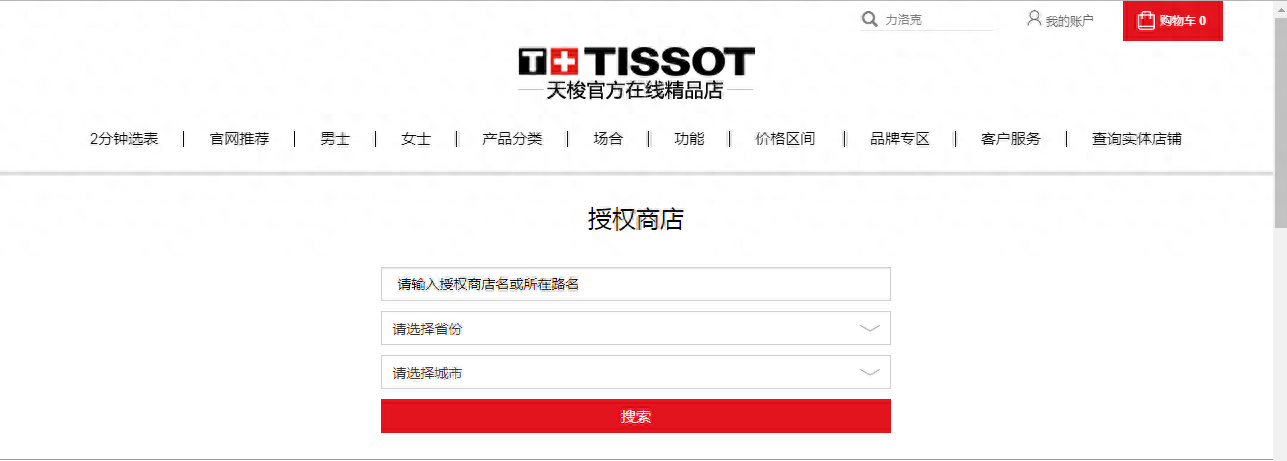Viewport: 1287px width, 461px height.
Task: Open the 场合 menu
Action: pos(608,139)
